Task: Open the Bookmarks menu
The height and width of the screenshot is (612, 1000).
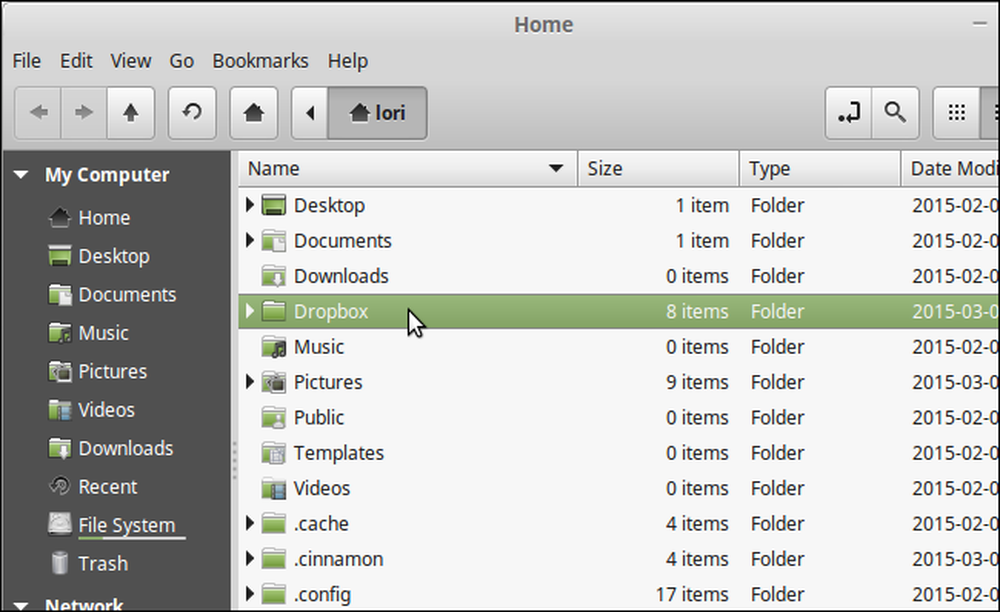Action: pos(260,61)
